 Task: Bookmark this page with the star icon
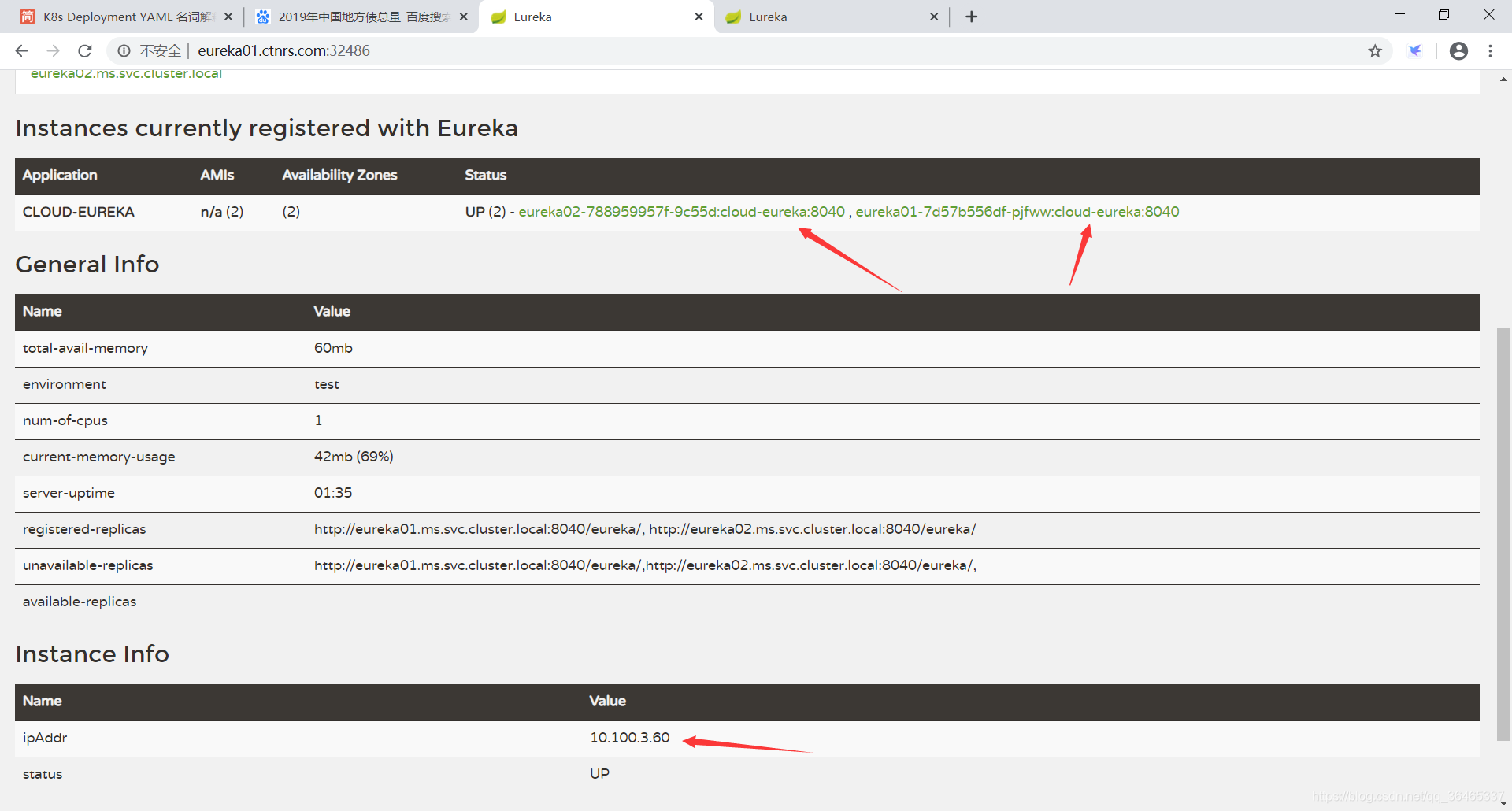coord(1375,51)
